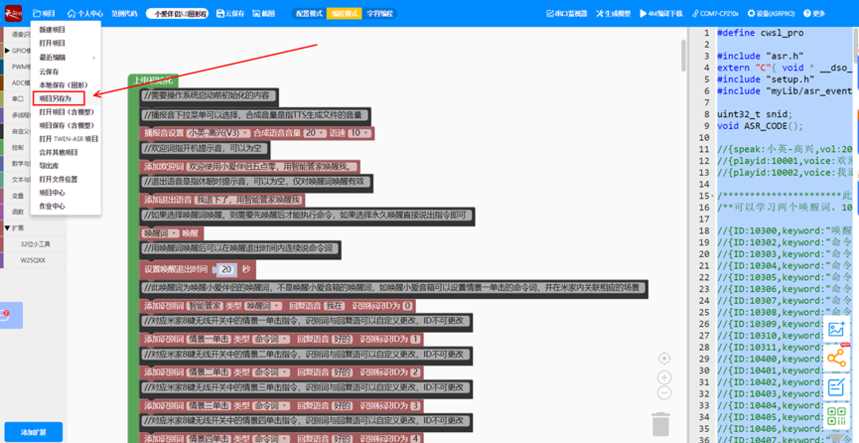Choose 打开 TWEN-ASR 项目 entry
The height and width of the screenshot is (443, 859).
click(68, 139)
